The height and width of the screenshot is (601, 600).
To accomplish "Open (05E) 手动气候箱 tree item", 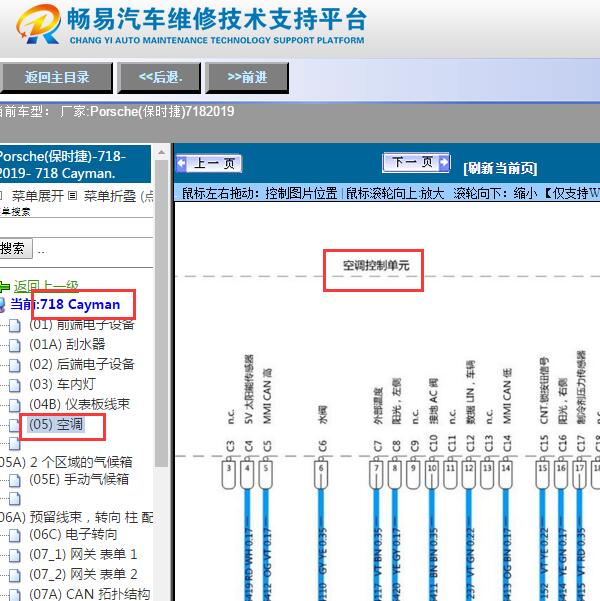I will coord(79,479).
